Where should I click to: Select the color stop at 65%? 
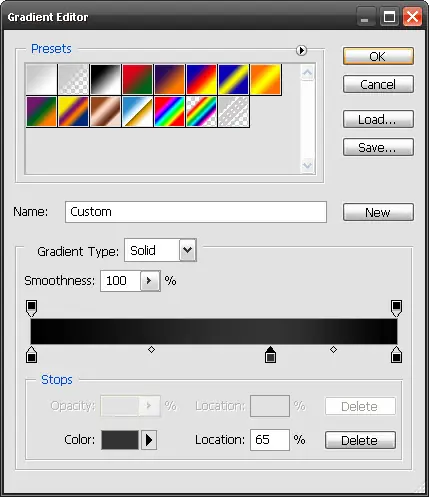coord(270,354)
